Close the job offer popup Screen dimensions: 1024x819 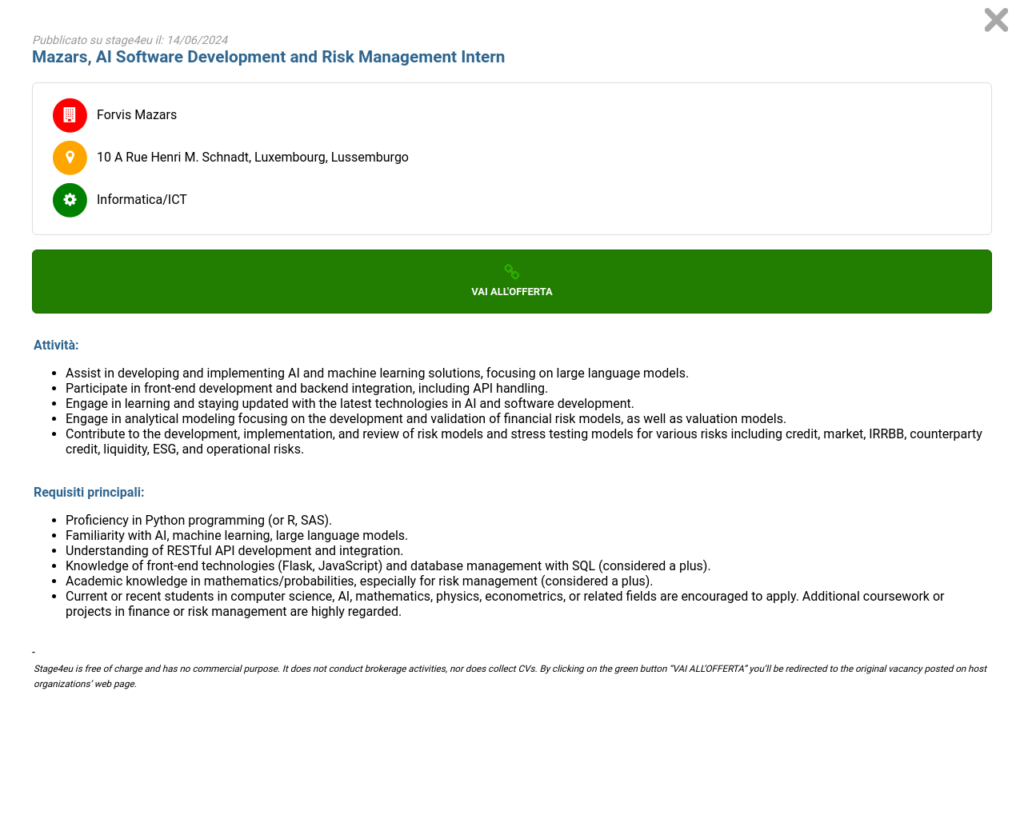[x=995, y=20]
